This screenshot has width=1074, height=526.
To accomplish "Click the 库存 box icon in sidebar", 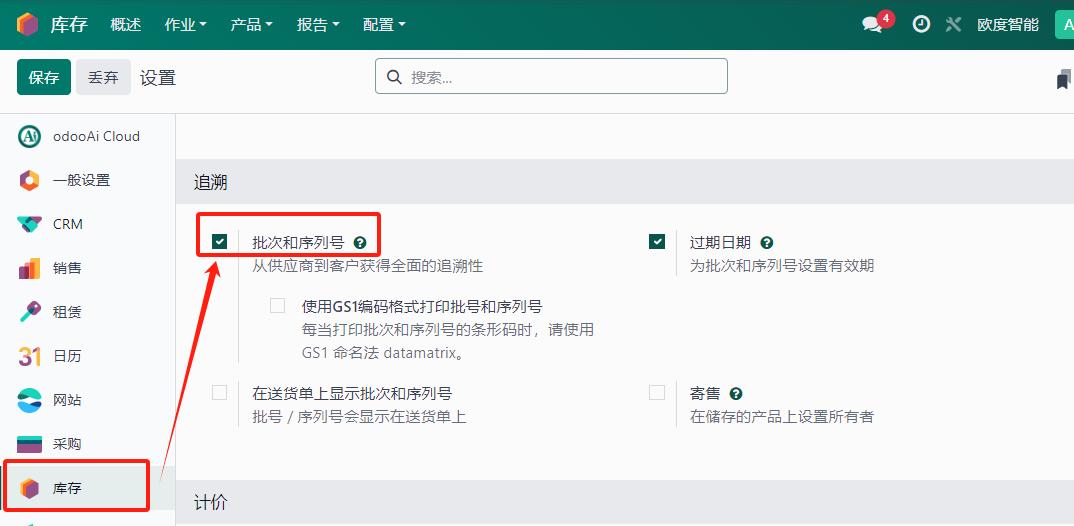I will coord(29,488).
